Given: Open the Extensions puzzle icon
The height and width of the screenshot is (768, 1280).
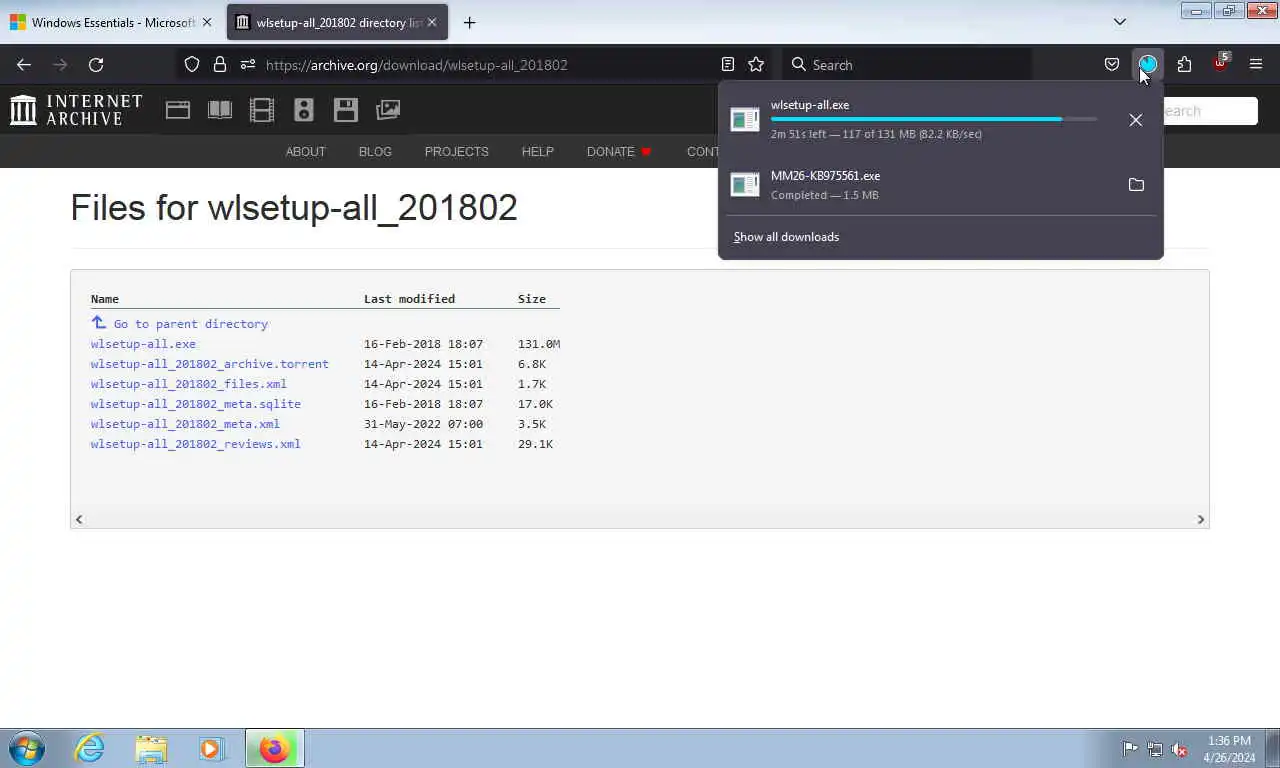Looking at the screenshot, I should click(1184, 65).
